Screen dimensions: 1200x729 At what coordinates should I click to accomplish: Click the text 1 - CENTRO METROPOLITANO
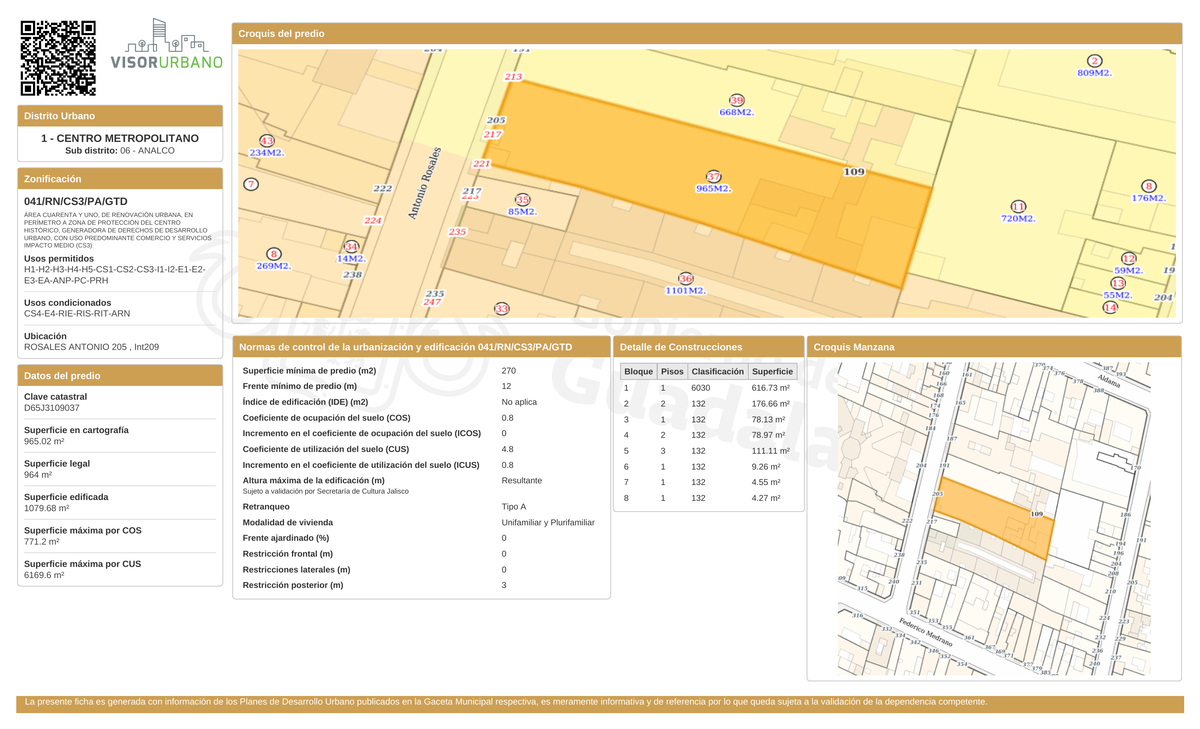pos(120,138)
